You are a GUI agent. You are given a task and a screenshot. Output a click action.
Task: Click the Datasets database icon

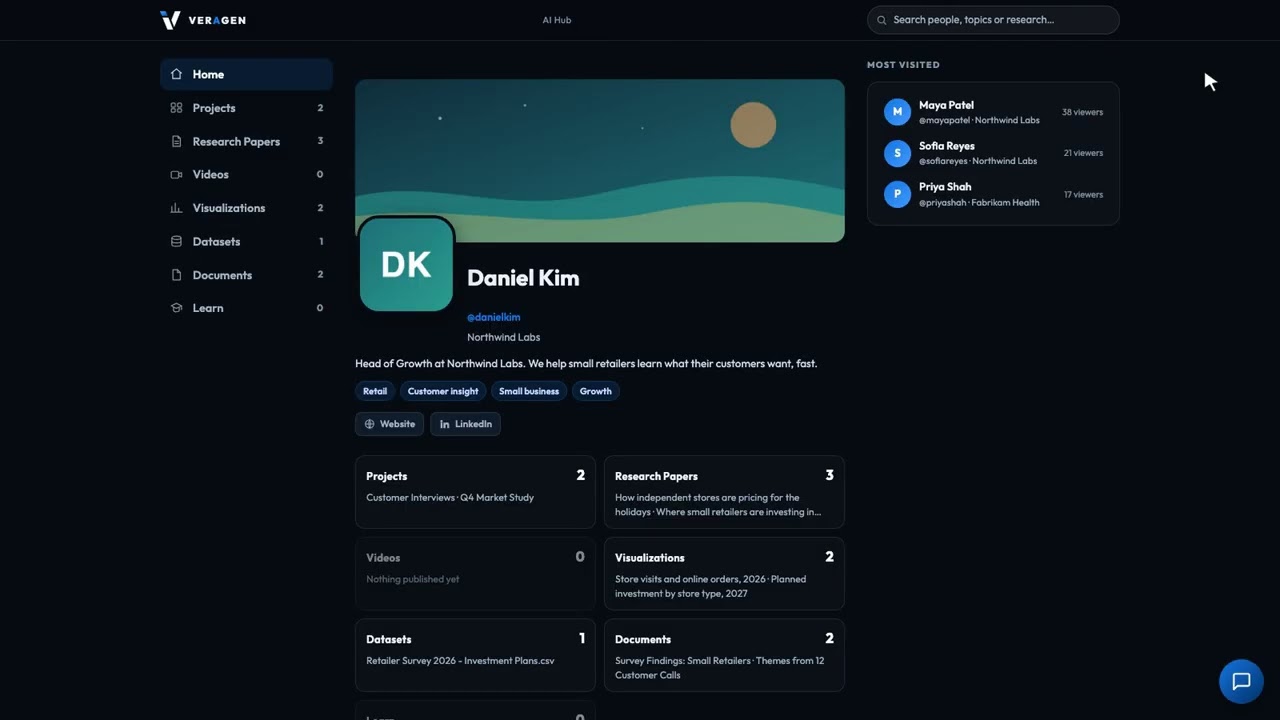tap(176, 241)
